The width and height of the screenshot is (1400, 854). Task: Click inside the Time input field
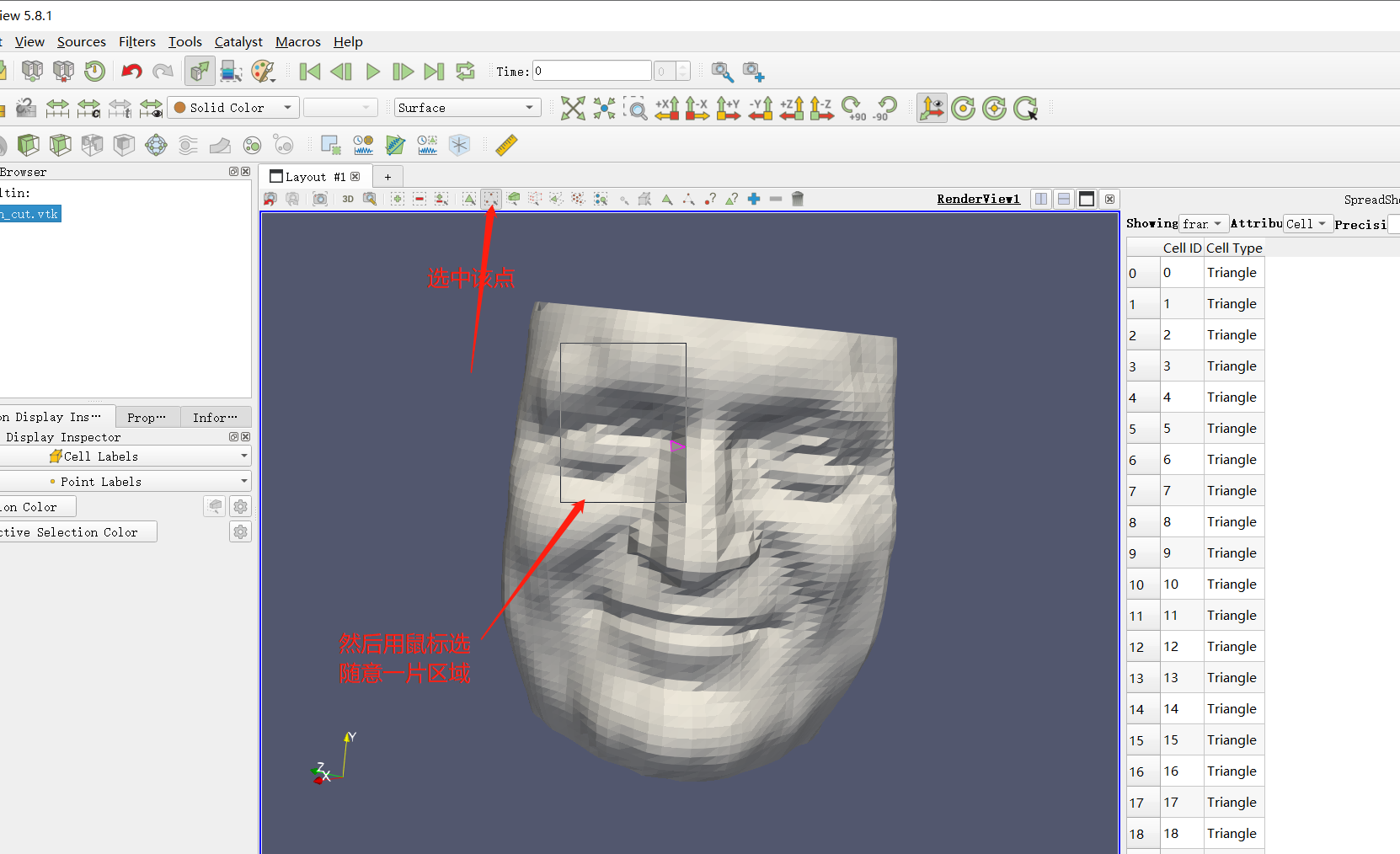pyautogui.click(x=590, y=71)
